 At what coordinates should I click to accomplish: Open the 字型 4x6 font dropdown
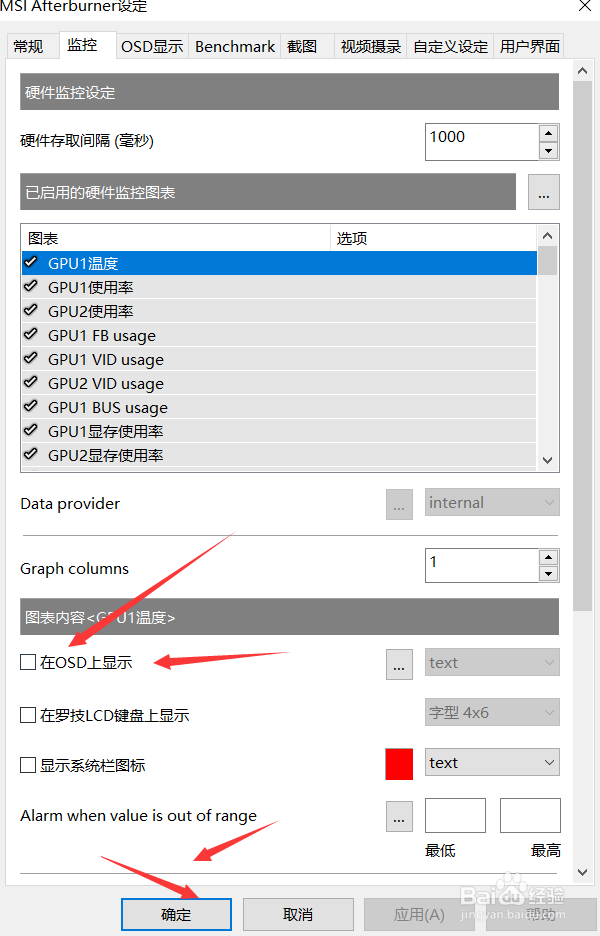tap(492, 712)
